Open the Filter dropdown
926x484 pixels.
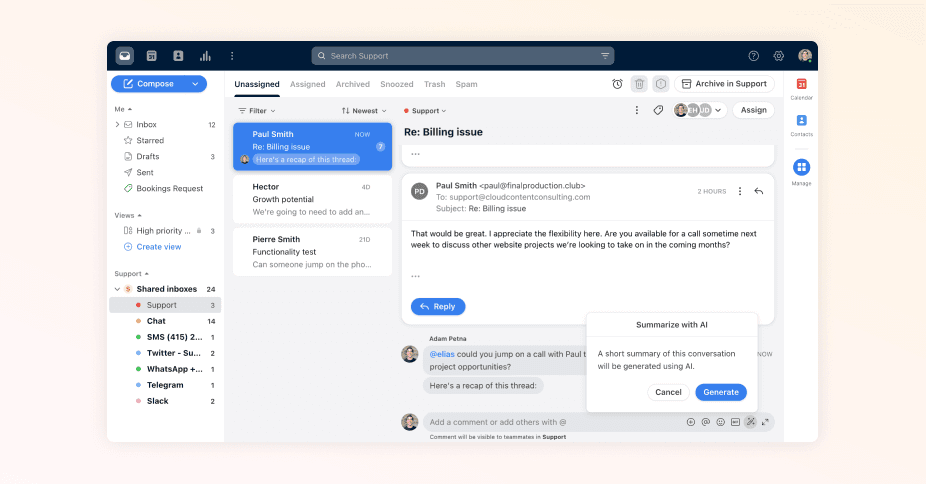[257, 111]
